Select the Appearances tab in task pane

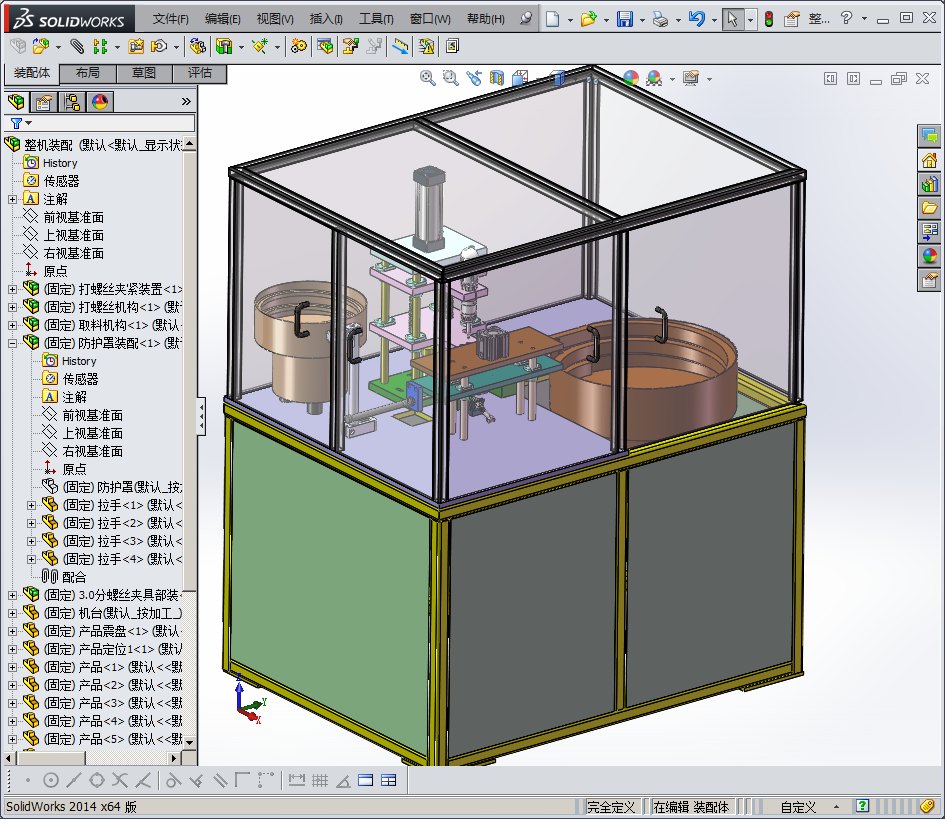(x=929, y=256)
